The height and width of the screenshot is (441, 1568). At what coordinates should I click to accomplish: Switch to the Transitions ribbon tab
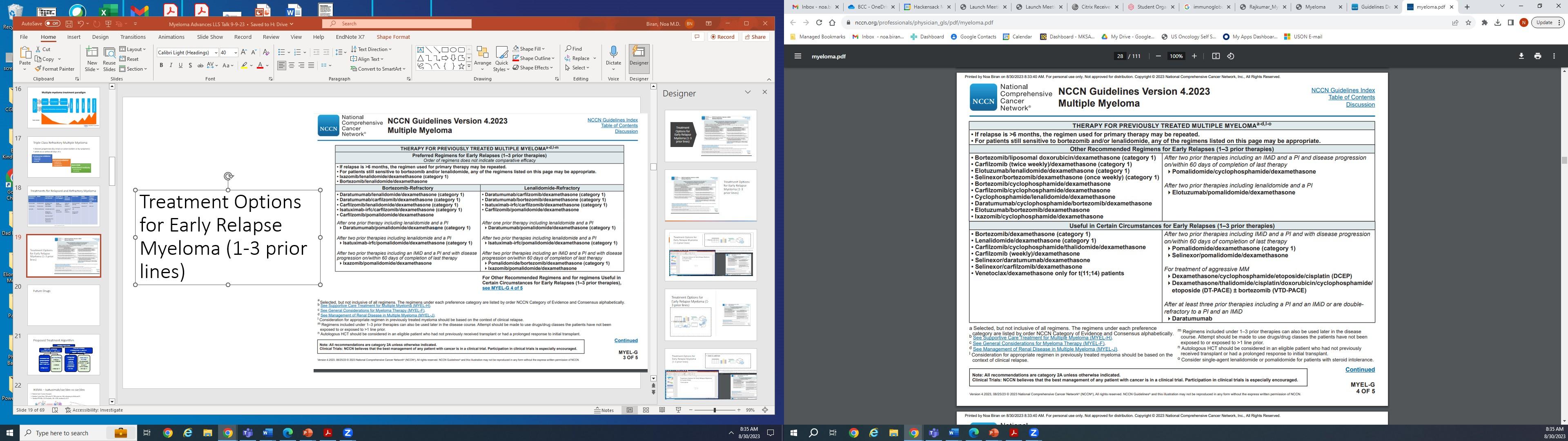pyautogui.click(x=133, y=37)
